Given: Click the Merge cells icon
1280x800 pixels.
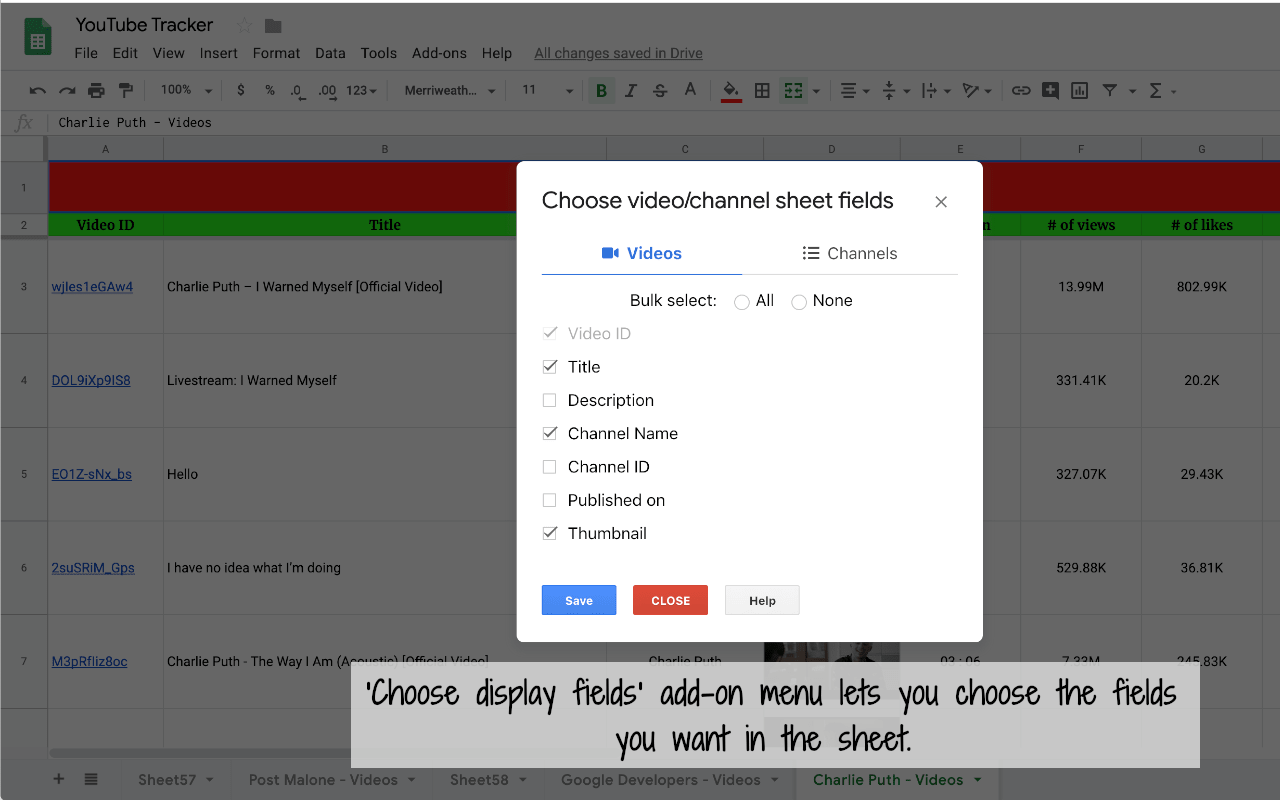Looking at the screenshot, I should click(x=793, y=91).
